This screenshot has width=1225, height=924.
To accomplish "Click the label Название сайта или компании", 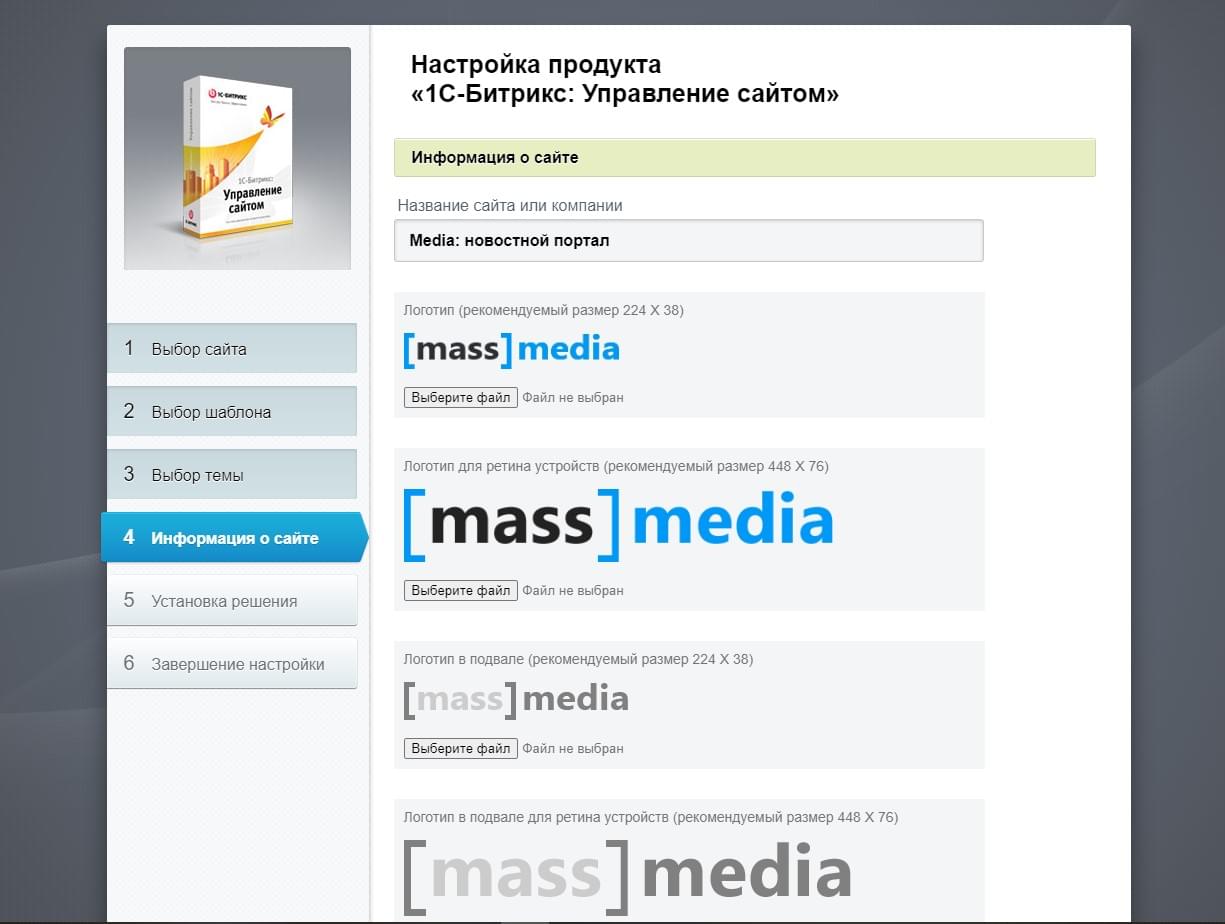I will (510, 205).
